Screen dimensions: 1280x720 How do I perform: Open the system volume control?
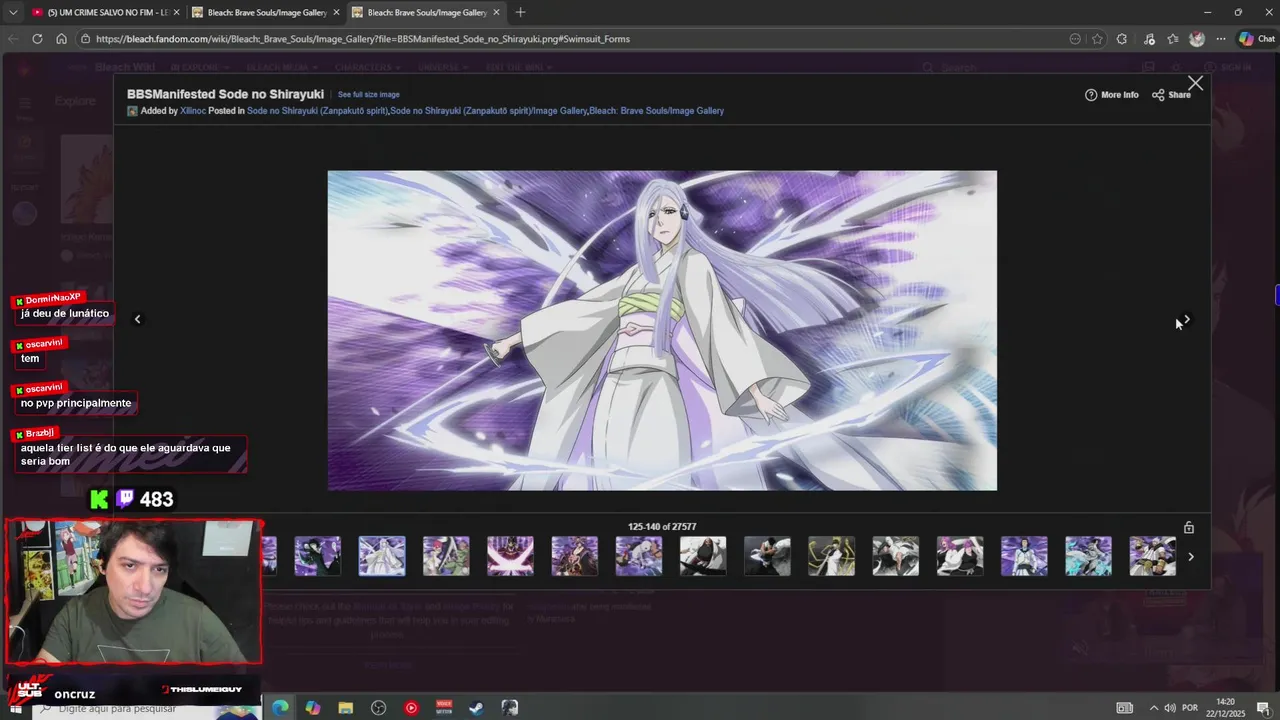1171,708
